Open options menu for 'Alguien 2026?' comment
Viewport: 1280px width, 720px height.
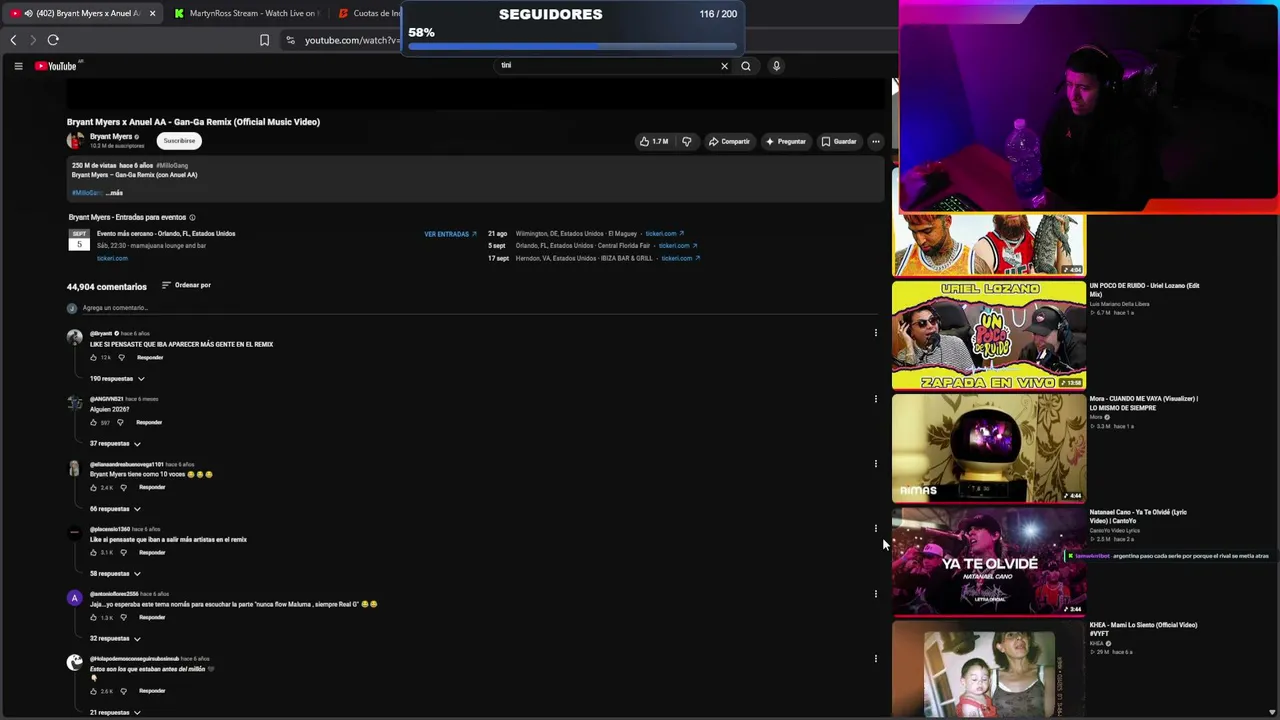pos(876,399)
